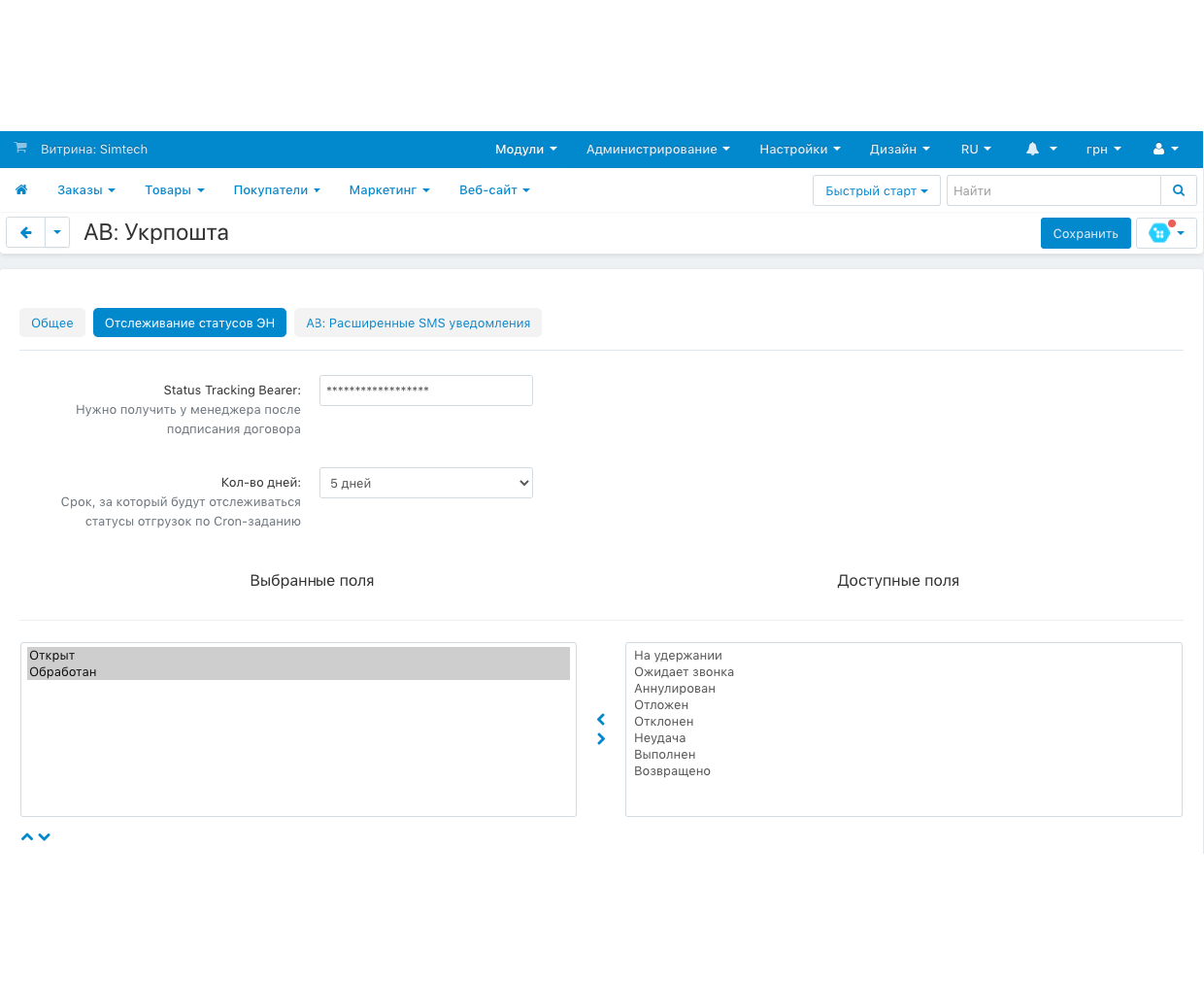Open the Быстрый старт dropdown
The width and height of the screenshot is (1204, 986).
click(876, 191)
